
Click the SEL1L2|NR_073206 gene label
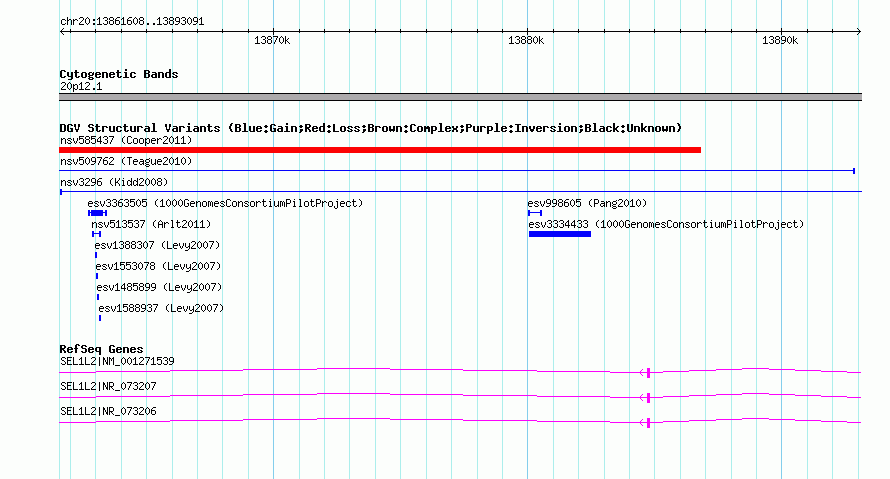[x=108, y=411]
